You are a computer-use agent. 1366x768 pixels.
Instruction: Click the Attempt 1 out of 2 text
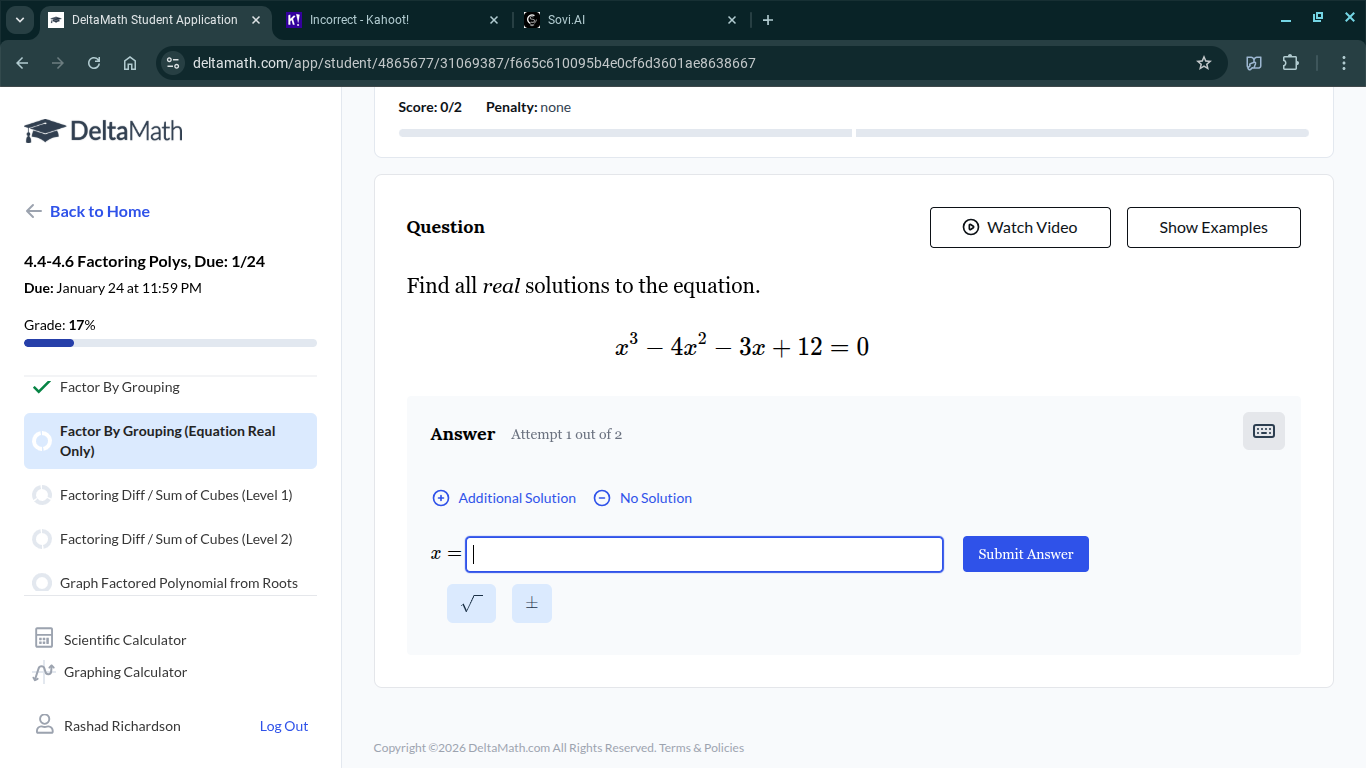click(566, 434)
